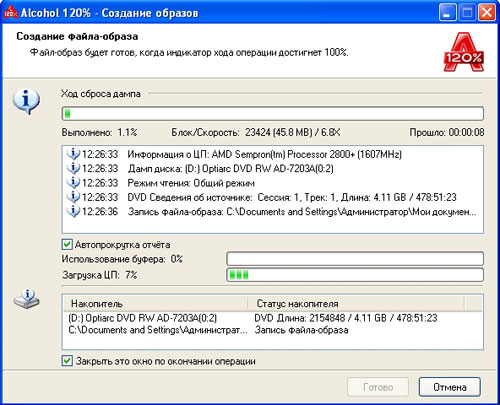
Task: Click the Alcohol 120% title bar icon
Action: click(x=10, y=12)
